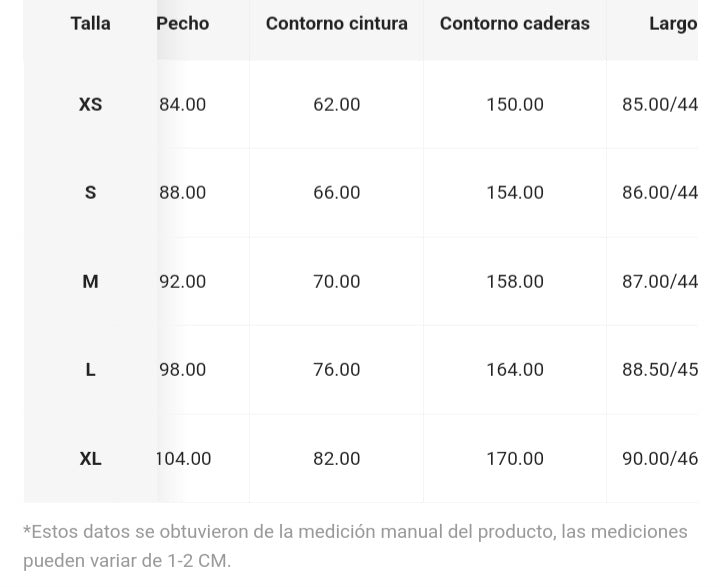The width and height of the screenshot is (720, 587).
Task: Select the XL size row label
Action: click(90, 458)
